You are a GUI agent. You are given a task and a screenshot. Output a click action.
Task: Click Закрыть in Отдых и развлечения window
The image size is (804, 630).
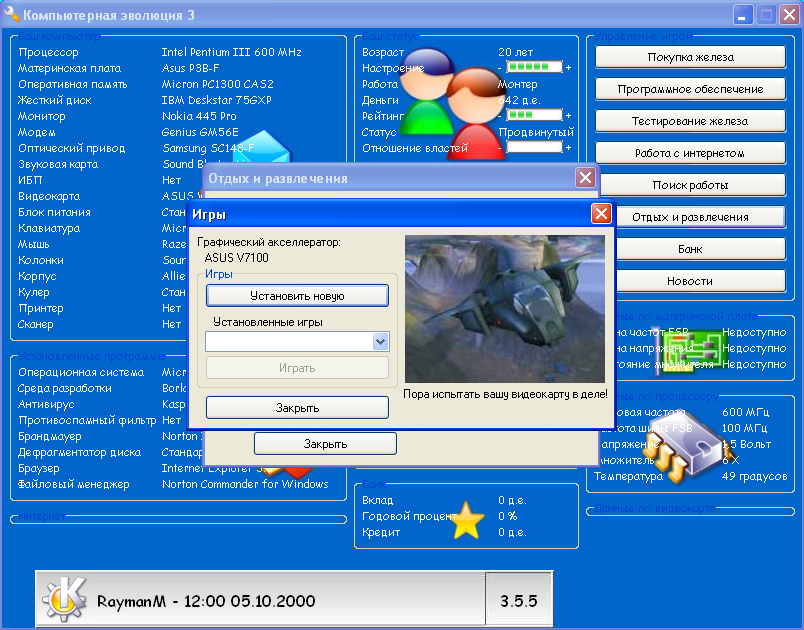[x=325, y=444]
